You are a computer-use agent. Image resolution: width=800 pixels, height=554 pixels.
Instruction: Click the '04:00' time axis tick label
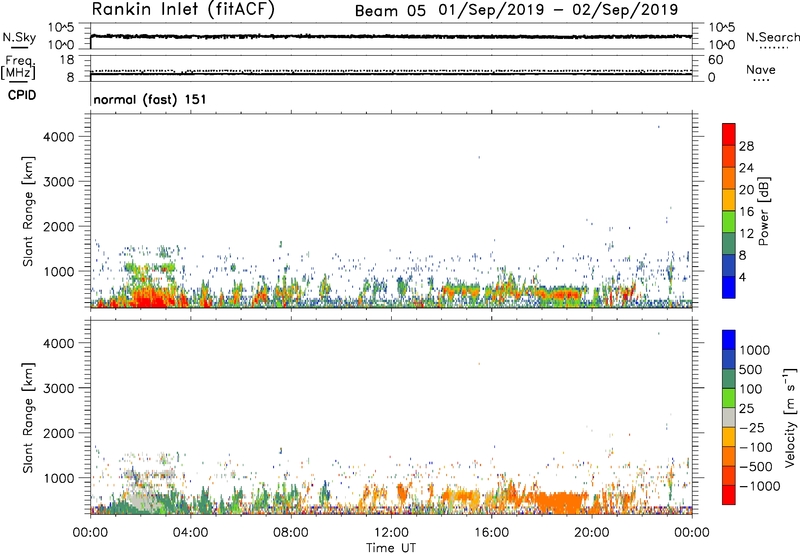coord(190,533)
